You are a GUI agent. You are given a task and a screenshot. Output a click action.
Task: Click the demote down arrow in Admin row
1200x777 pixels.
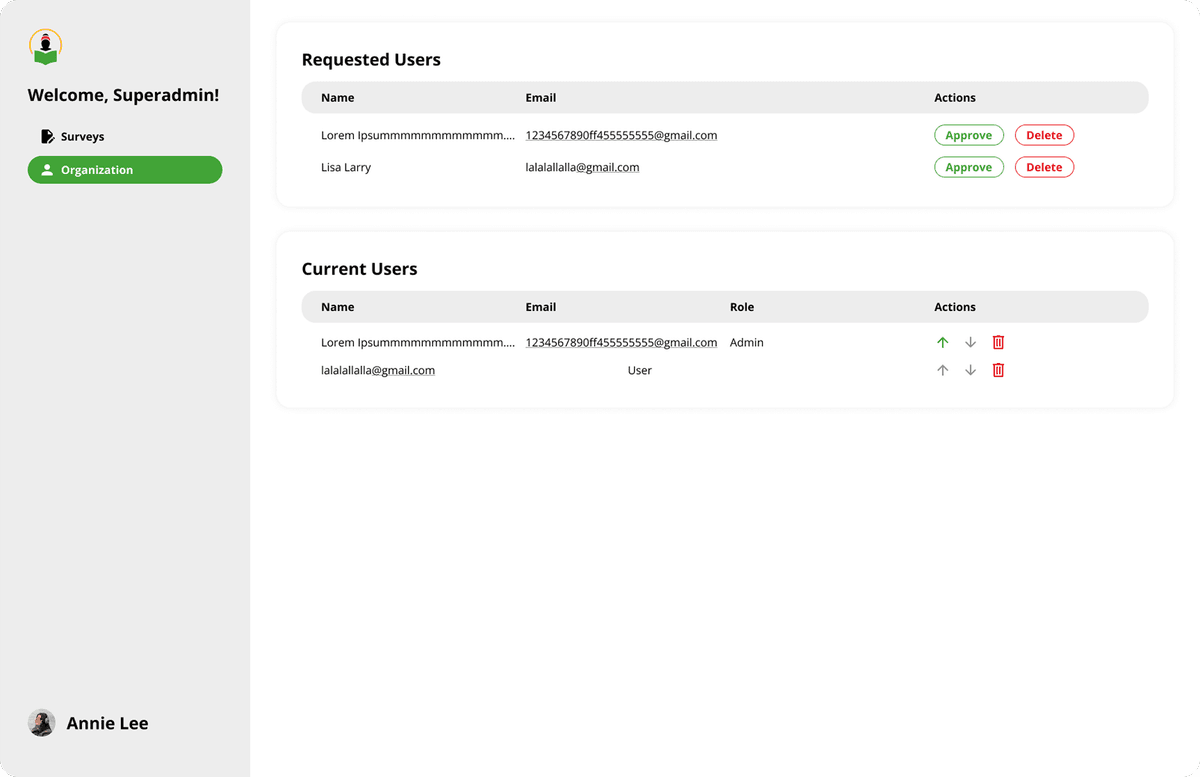pos(970,342)
